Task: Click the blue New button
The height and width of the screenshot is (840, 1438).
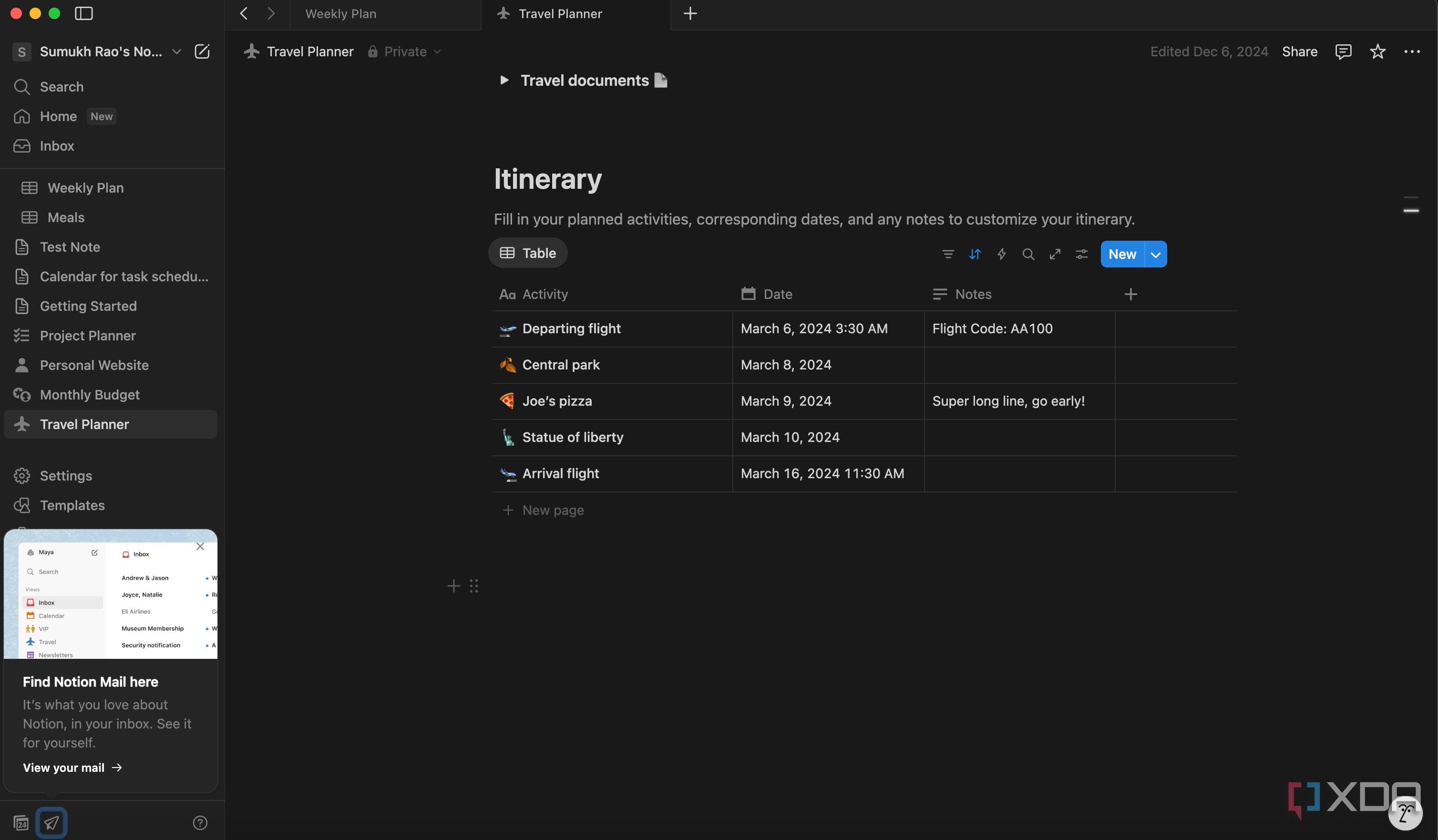Action: pyautogui.click(x=1122, y=255)
